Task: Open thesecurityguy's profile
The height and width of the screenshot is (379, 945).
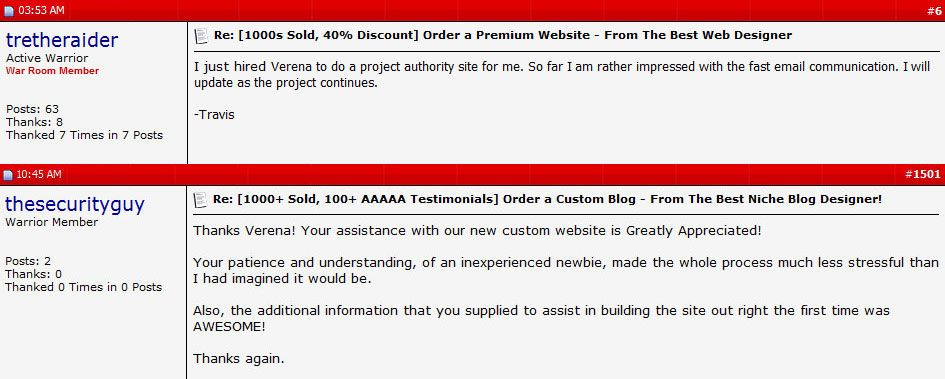Action: [75, 204]
